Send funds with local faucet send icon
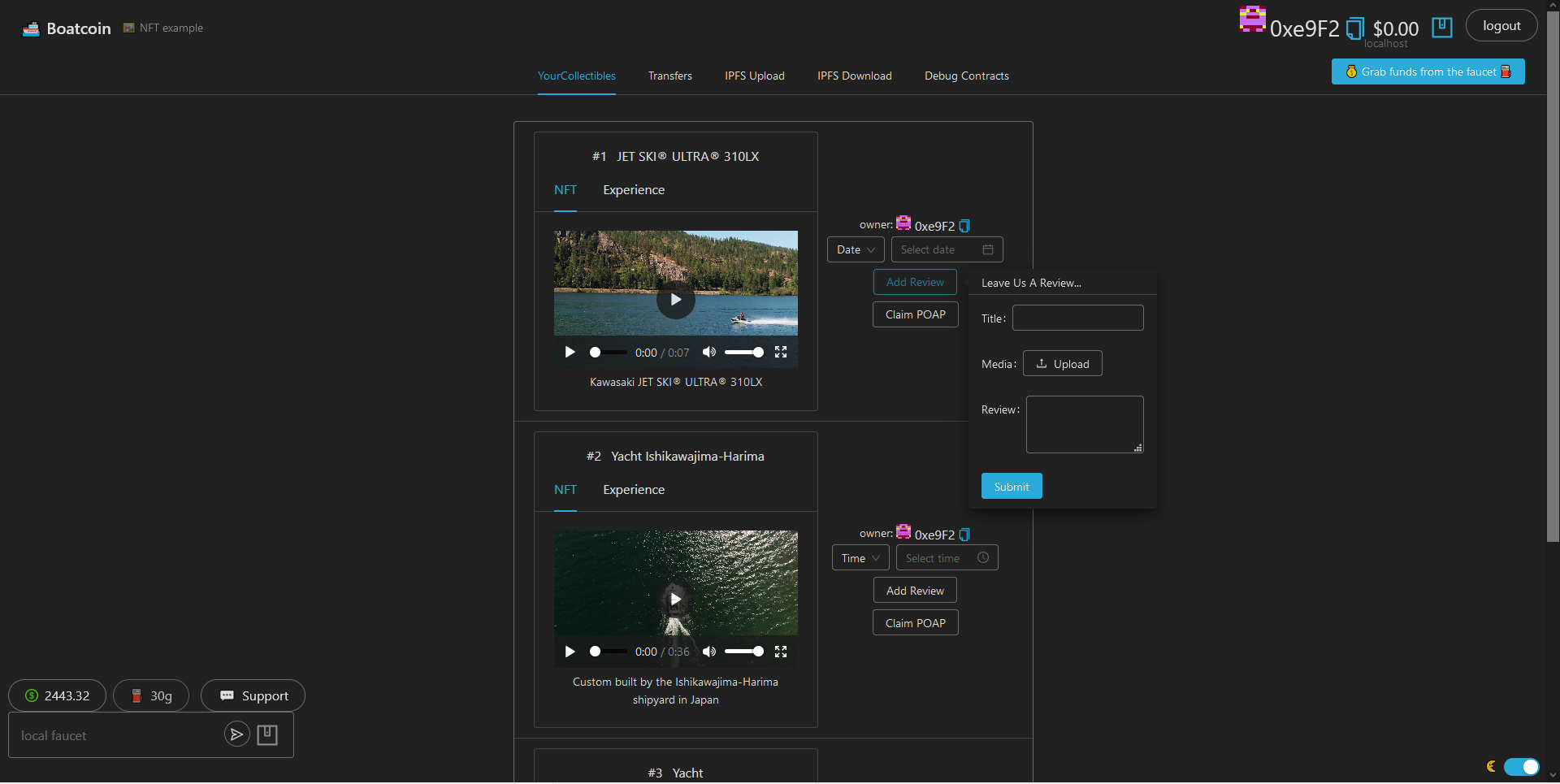1560x784 pixels. click(x=236, y=734)
